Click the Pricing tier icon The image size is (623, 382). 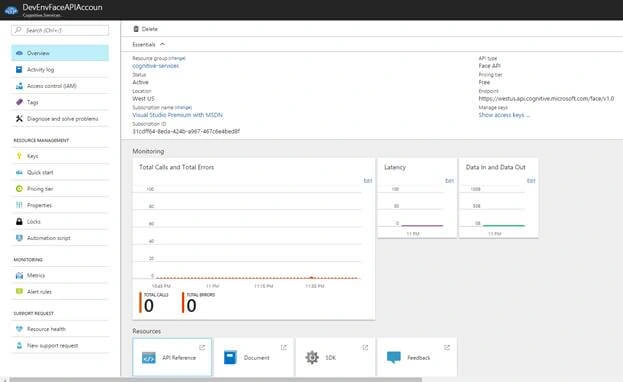pyautogui.click(x=19, y=189)
